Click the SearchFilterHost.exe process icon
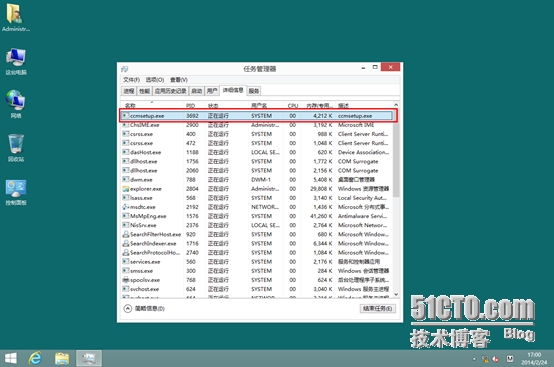Screen dimensions: 554x367 tap(126, 234)
